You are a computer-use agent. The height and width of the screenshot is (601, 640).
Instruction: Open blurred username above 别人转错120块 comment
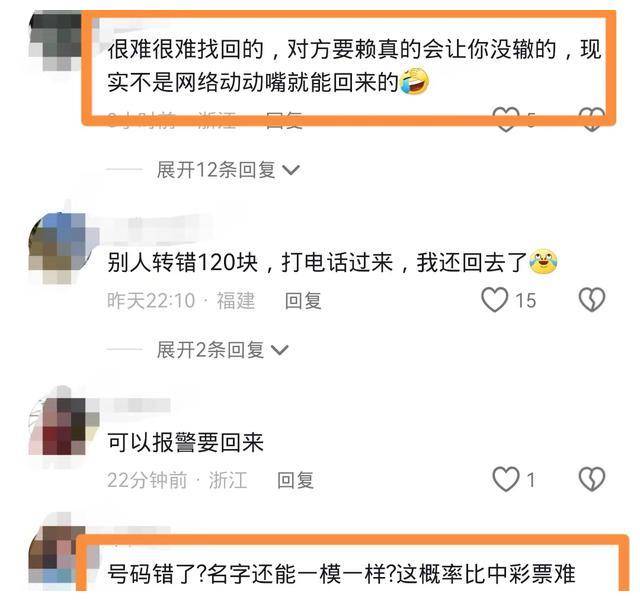pyautogui.click(x=157, y=226)
